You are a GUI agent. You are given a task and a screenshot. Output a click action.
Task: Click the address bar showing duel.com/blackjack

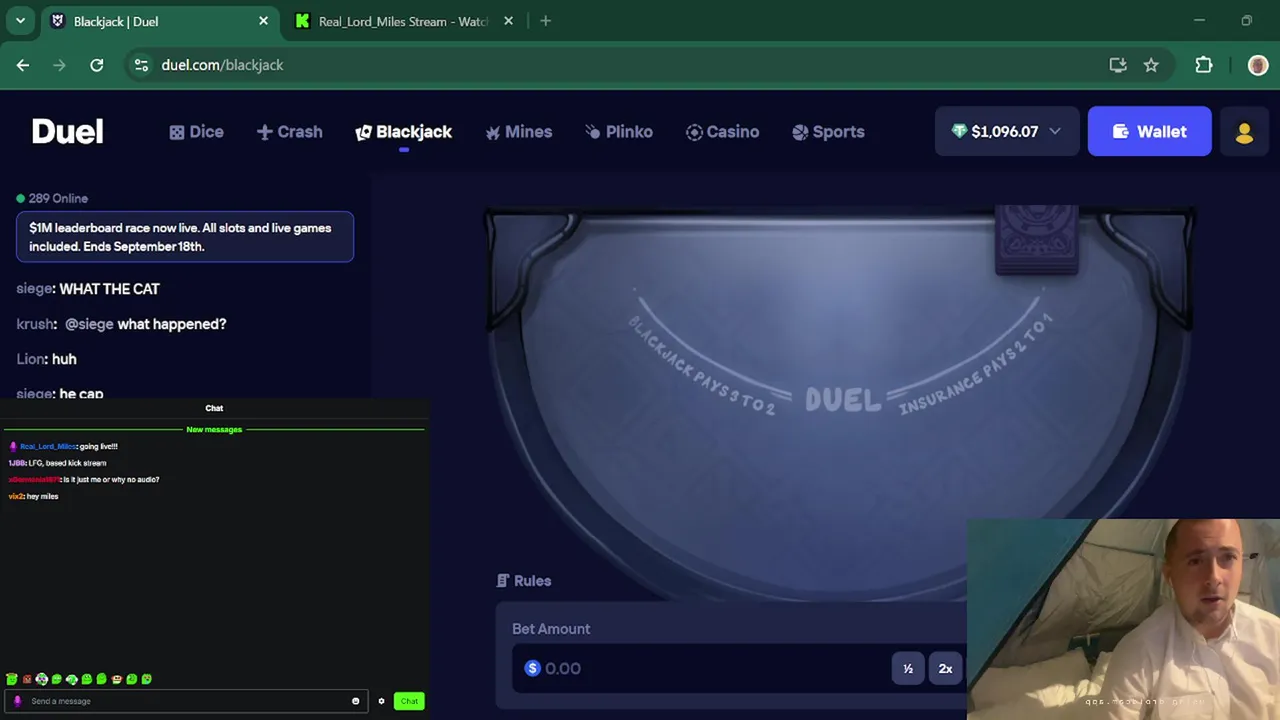(x=222, y=65)
